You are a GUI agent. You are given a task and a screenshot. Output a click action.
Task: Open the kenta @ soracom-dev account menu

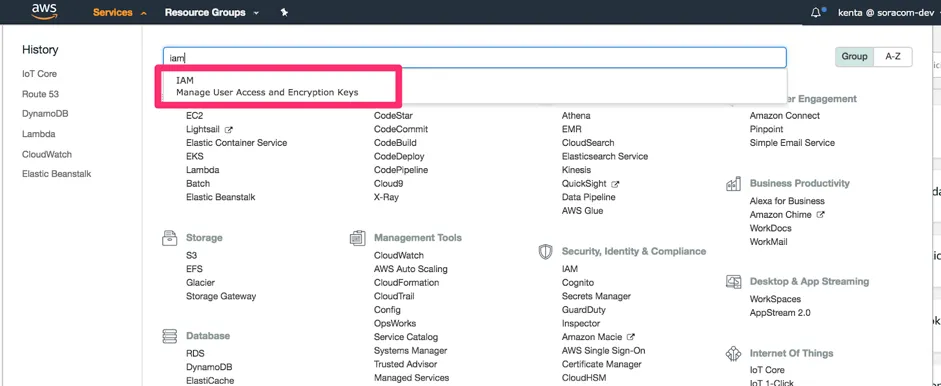[x=887, y=13]
